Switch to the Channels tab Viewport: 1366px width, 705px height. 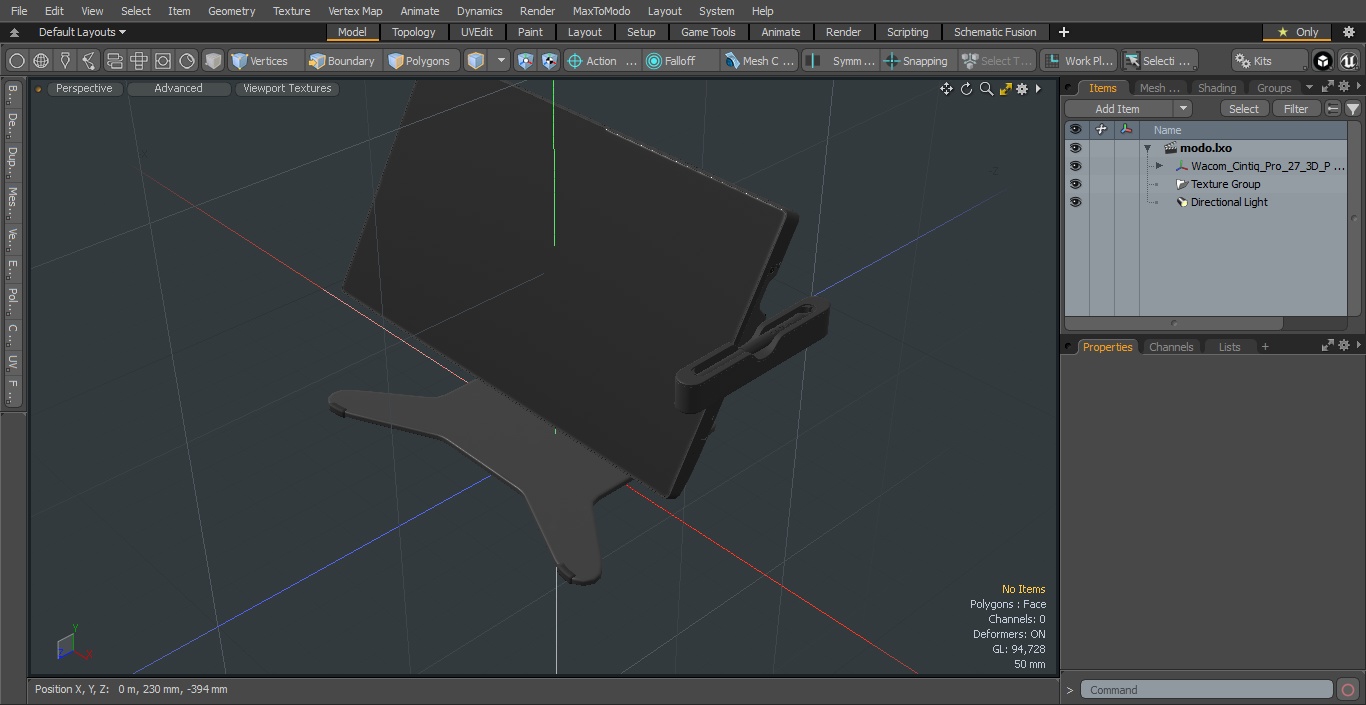click(1171, 347)
